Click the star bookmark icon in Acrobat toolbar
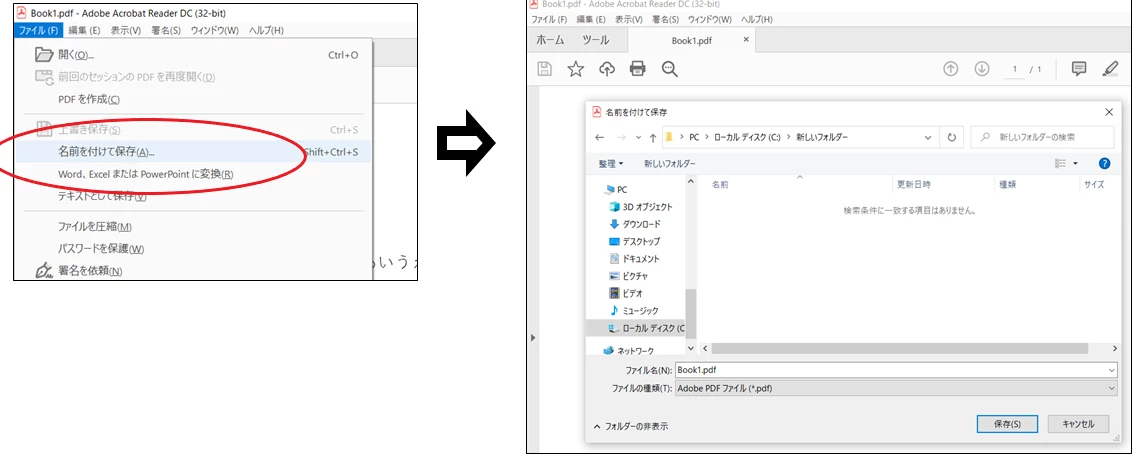The height and width of the screenshot is (459, 1138). coord(576,69)
